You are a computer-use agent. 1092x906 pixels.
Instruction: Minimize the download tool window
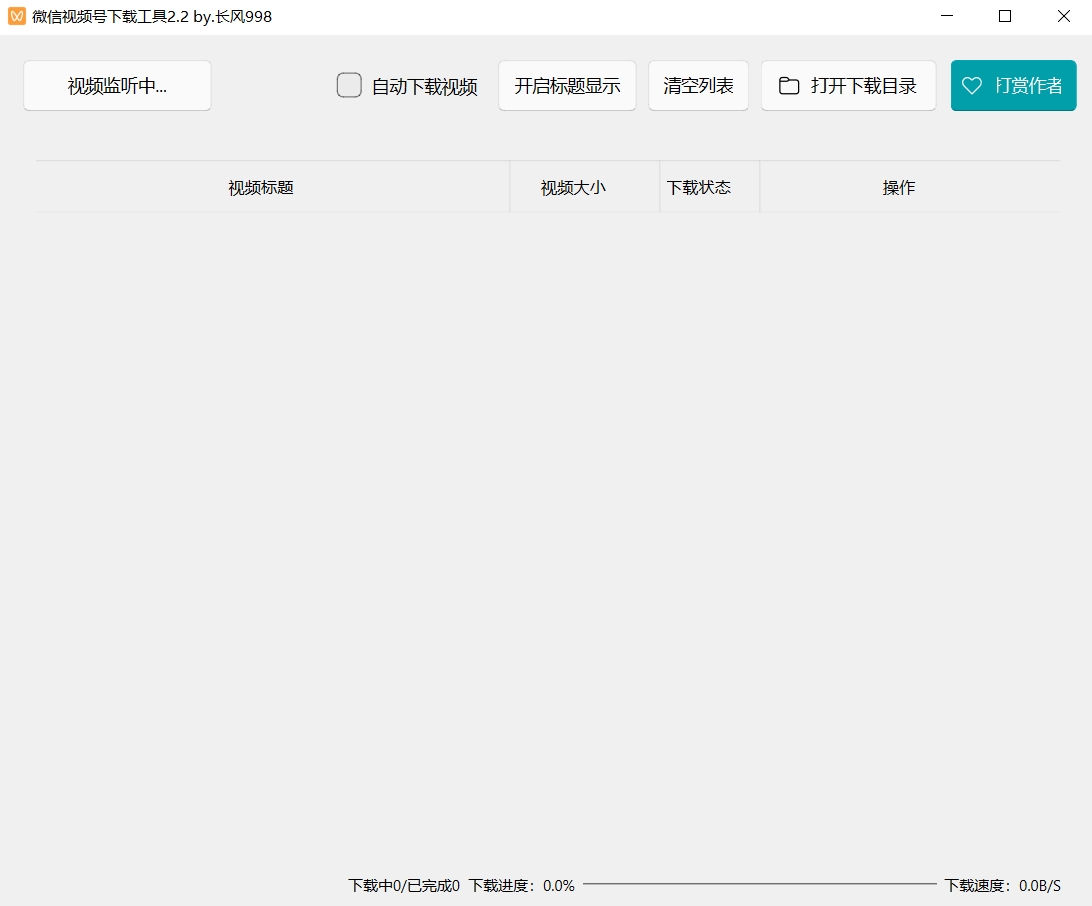pos(947,16)
